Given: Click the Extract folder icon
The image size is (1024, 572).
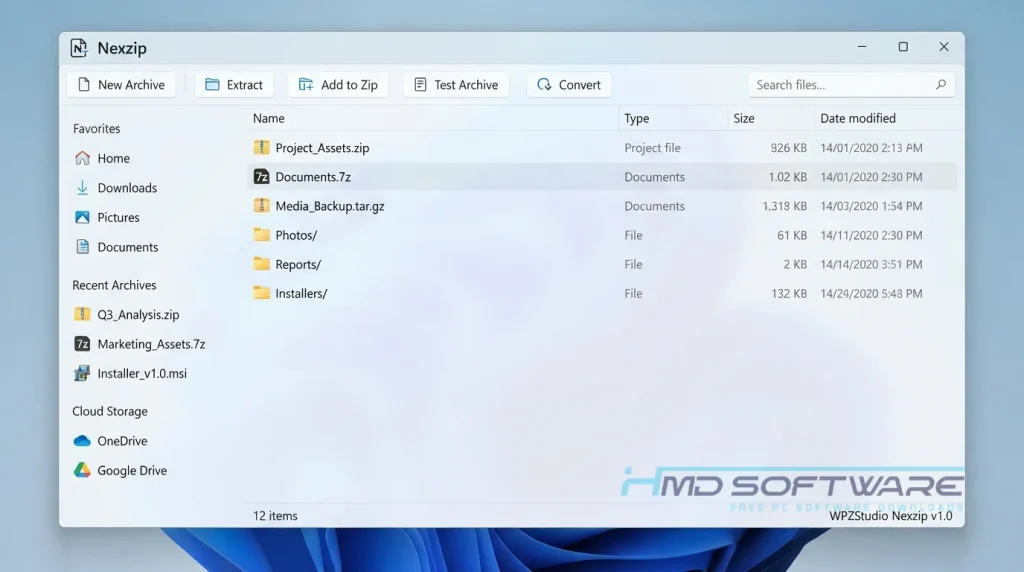Looking at the screenshot, I should [x=212, y=84].
